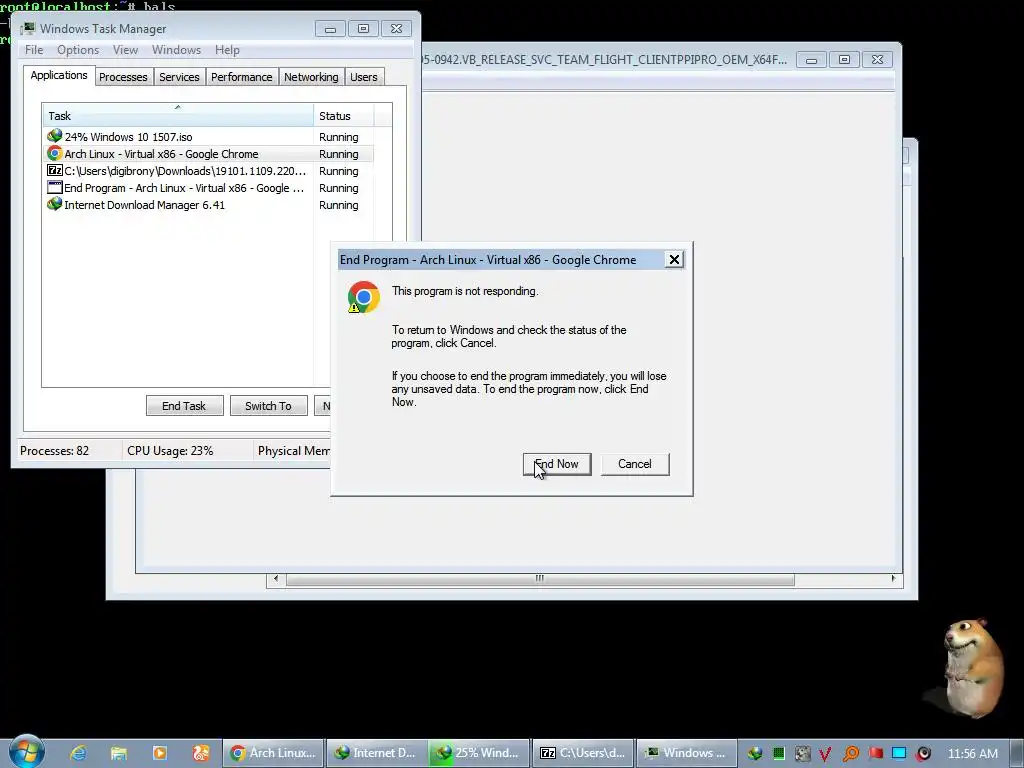Click Cancel in End Program dialog
Screen dimensions: 1024x768
point(635,464)
